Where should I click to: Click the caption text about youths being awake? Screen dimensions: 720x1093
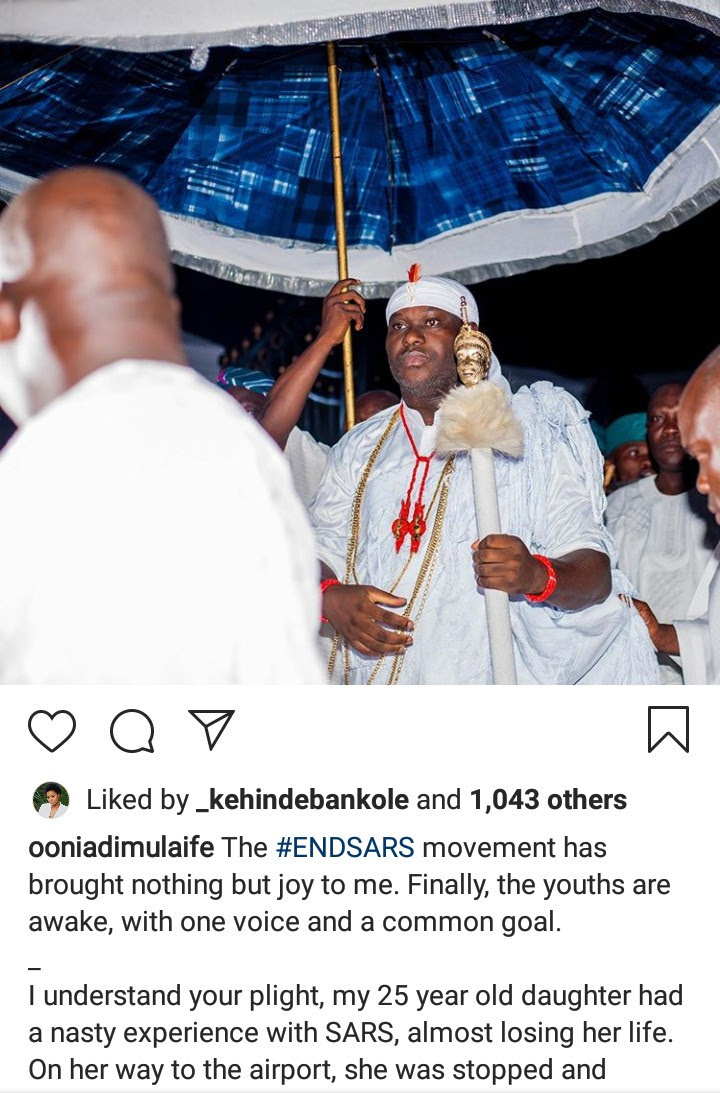point(348,903)
